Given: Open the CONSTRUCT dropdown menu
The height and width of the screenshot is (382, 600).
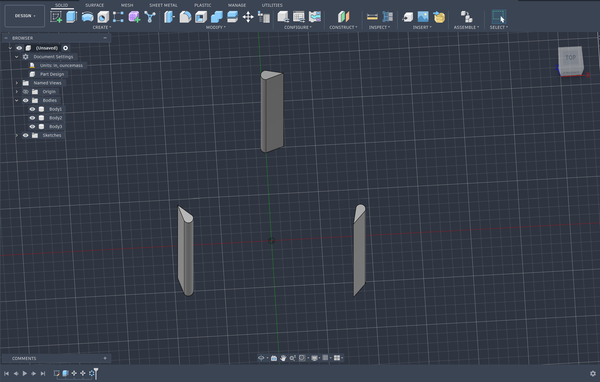Looking at the screenshot, I should tap(343, 28).
